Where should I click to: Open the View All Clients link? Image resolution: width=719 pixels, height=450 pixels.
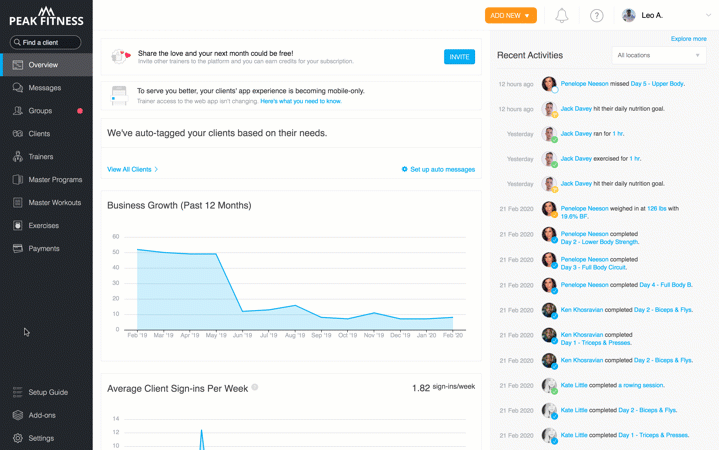[x=132, y=170]
